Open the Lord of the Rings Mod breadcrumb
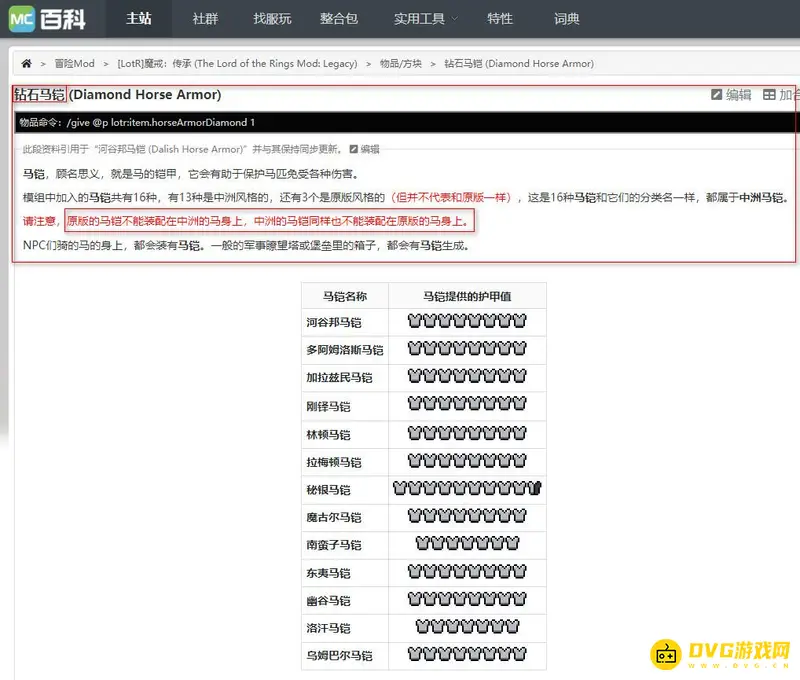The width and height of the screenshot is (800, 680). pyautogui.click(x=237, y=63)
